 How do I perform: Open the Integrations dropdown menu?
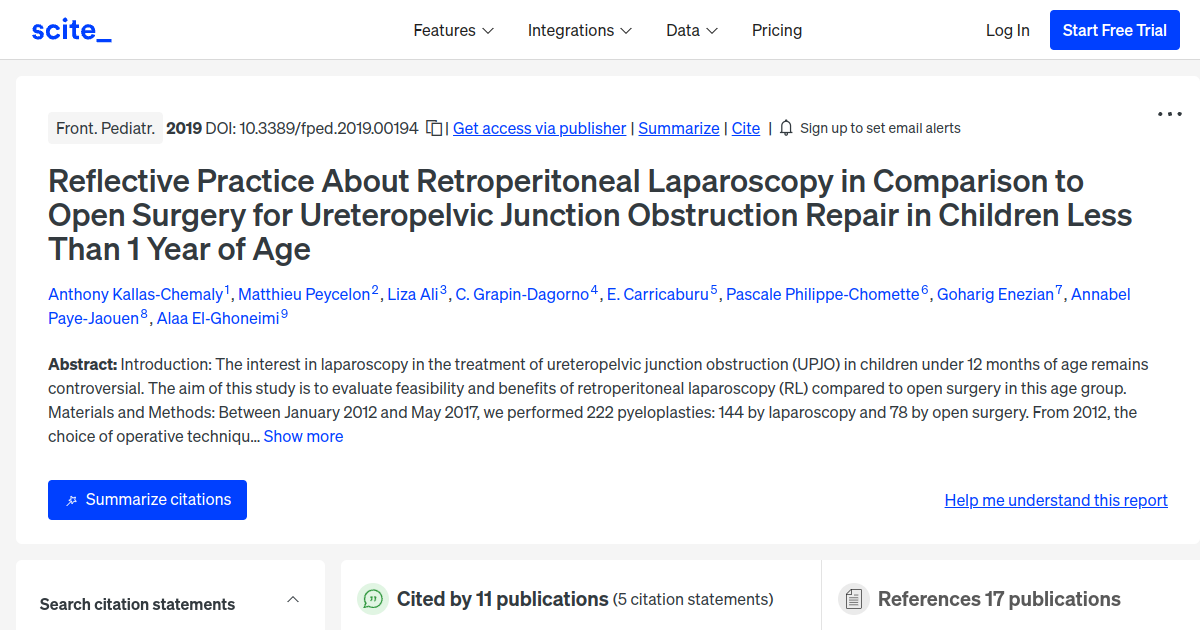(x=580, y=30)
